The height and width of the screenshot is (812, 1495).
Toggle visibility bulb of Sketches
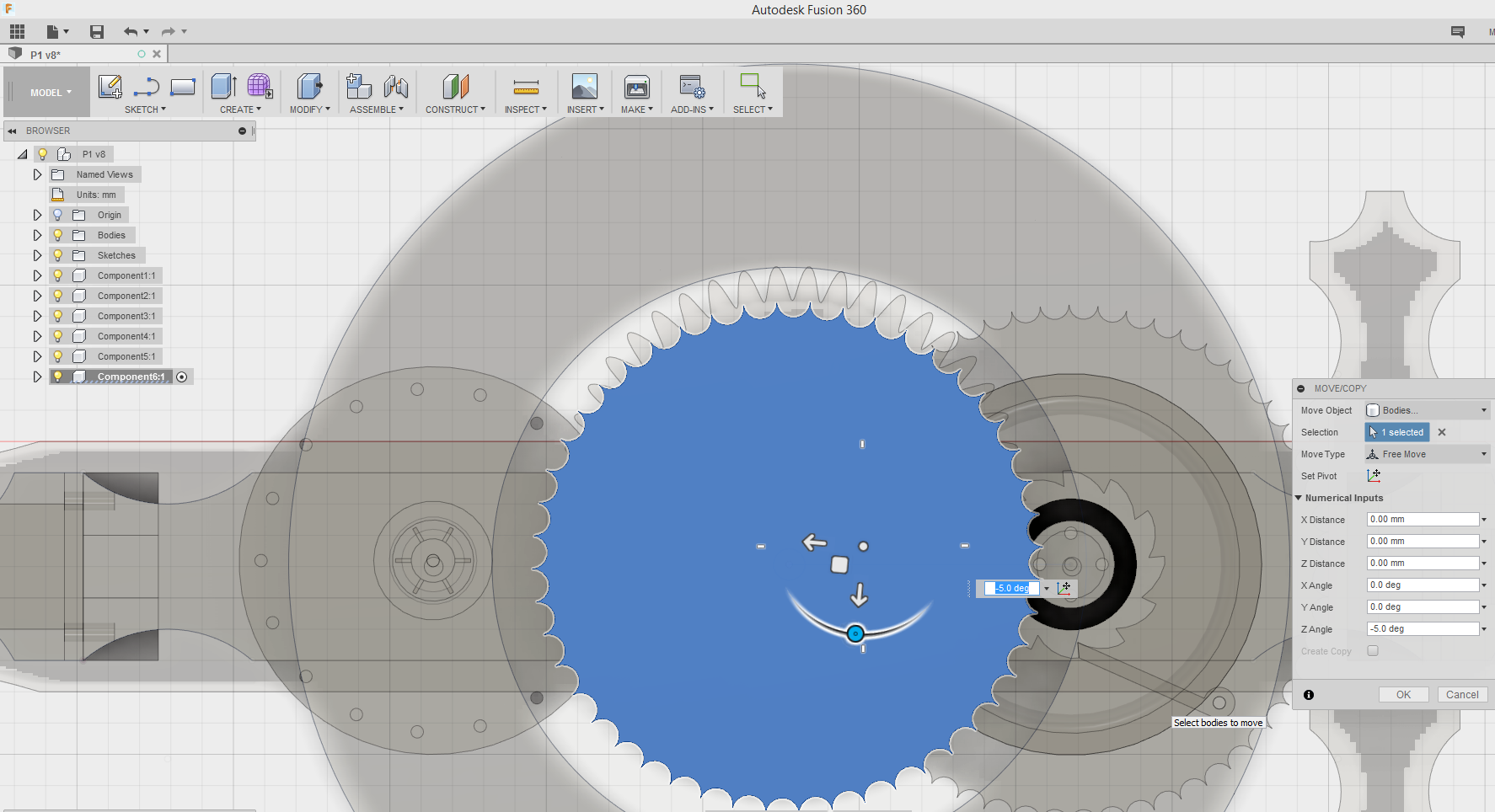point(58,255)
